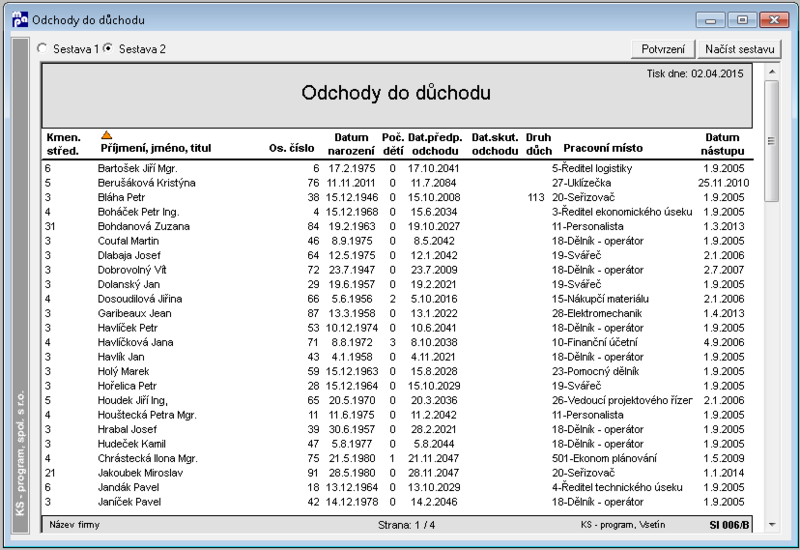Screen dimensions: 800x550
Task: Select row 'Havlíček Petr'
Action: 397,328
